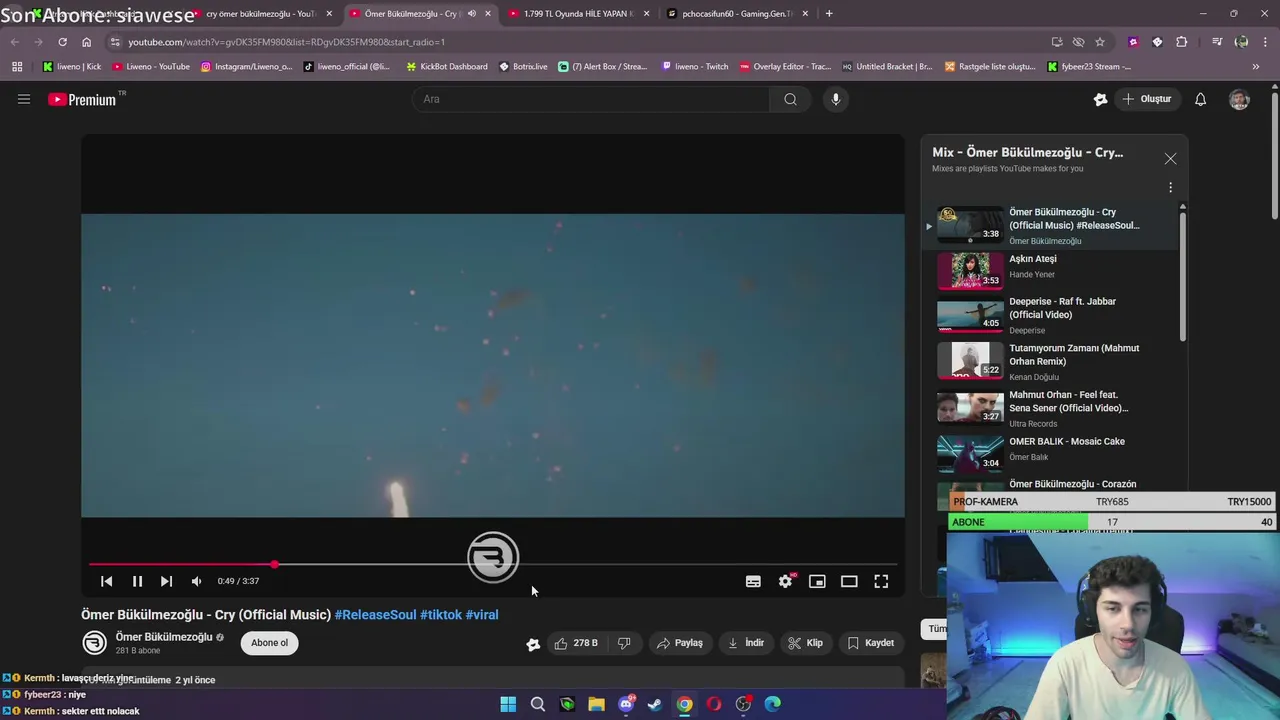Switch to miniplayer mode

pos(817,581)
